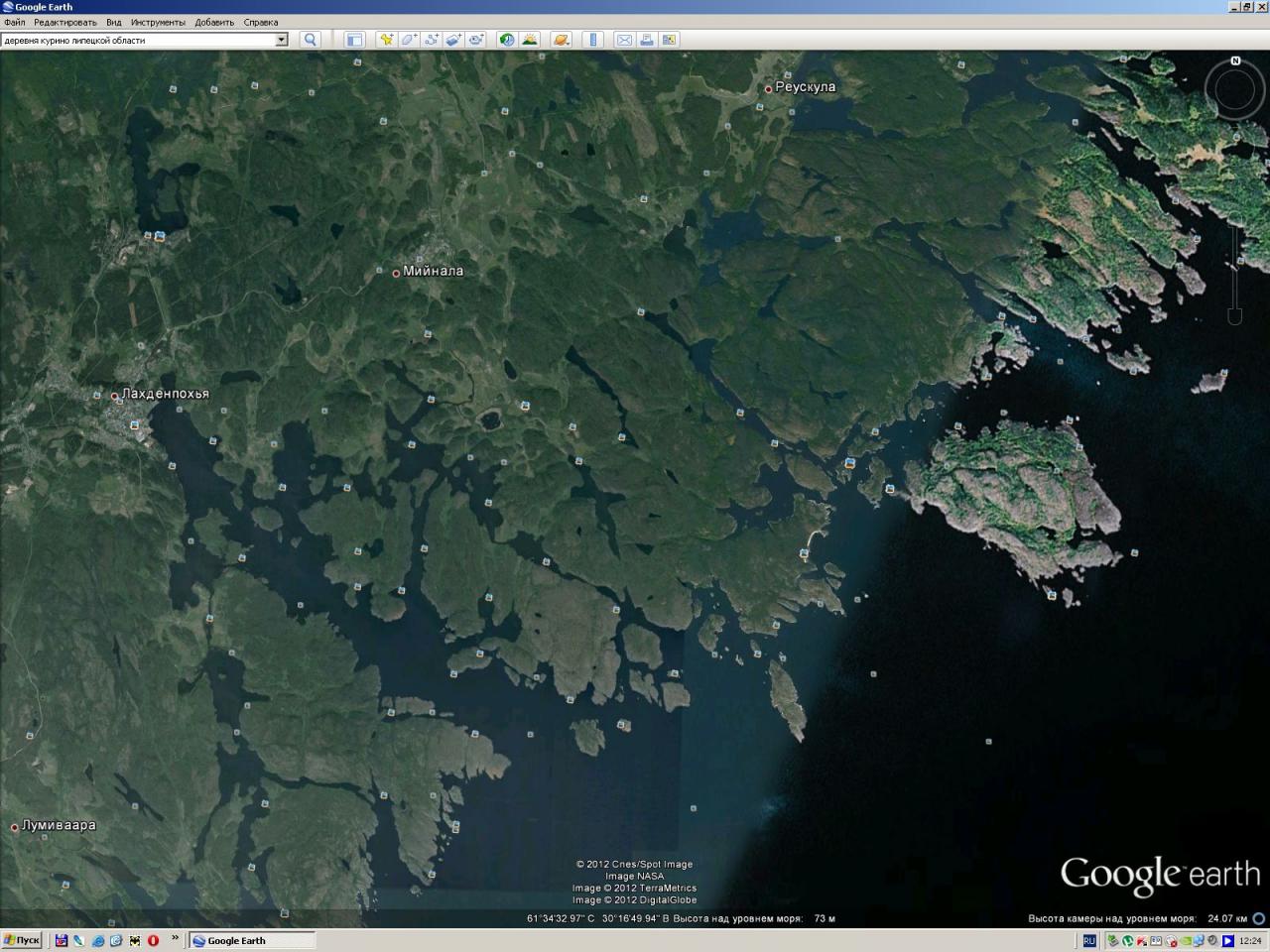Open the Добавить menu
This screenshot has height=952, width=1270.
coord(214,22)
